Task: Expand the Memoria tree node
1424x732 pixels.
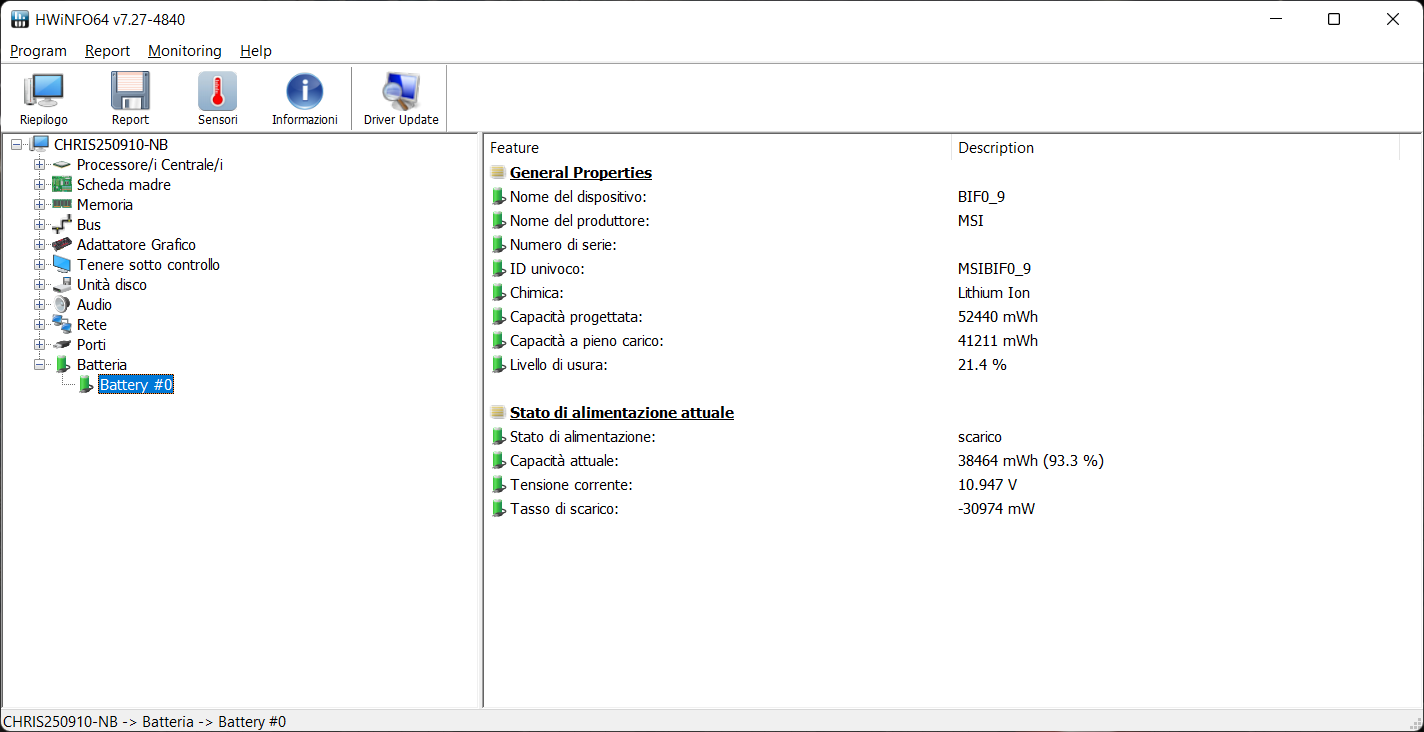Action: (x=39, y=205)
